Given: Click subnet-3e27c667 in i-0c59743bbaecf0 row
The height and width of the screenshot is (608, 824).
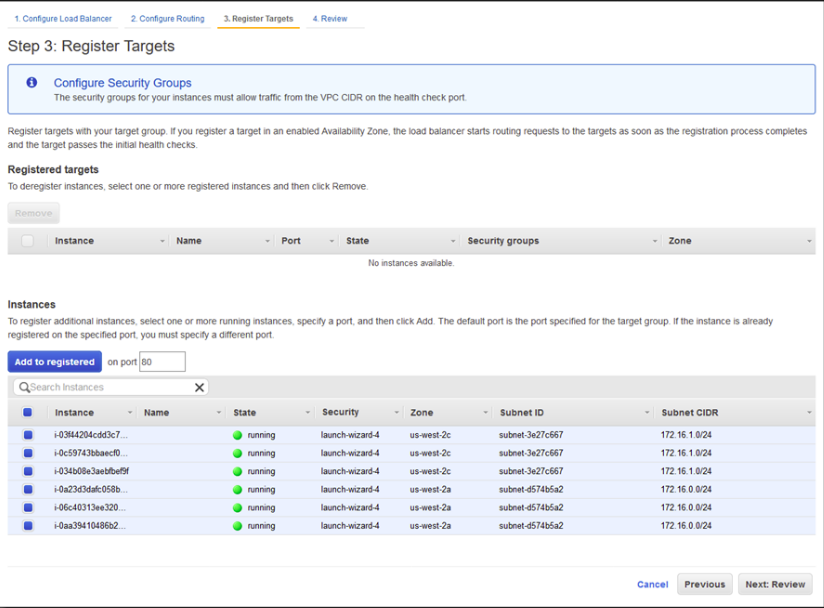Looking at the screenshot, I should click(531, 453).
